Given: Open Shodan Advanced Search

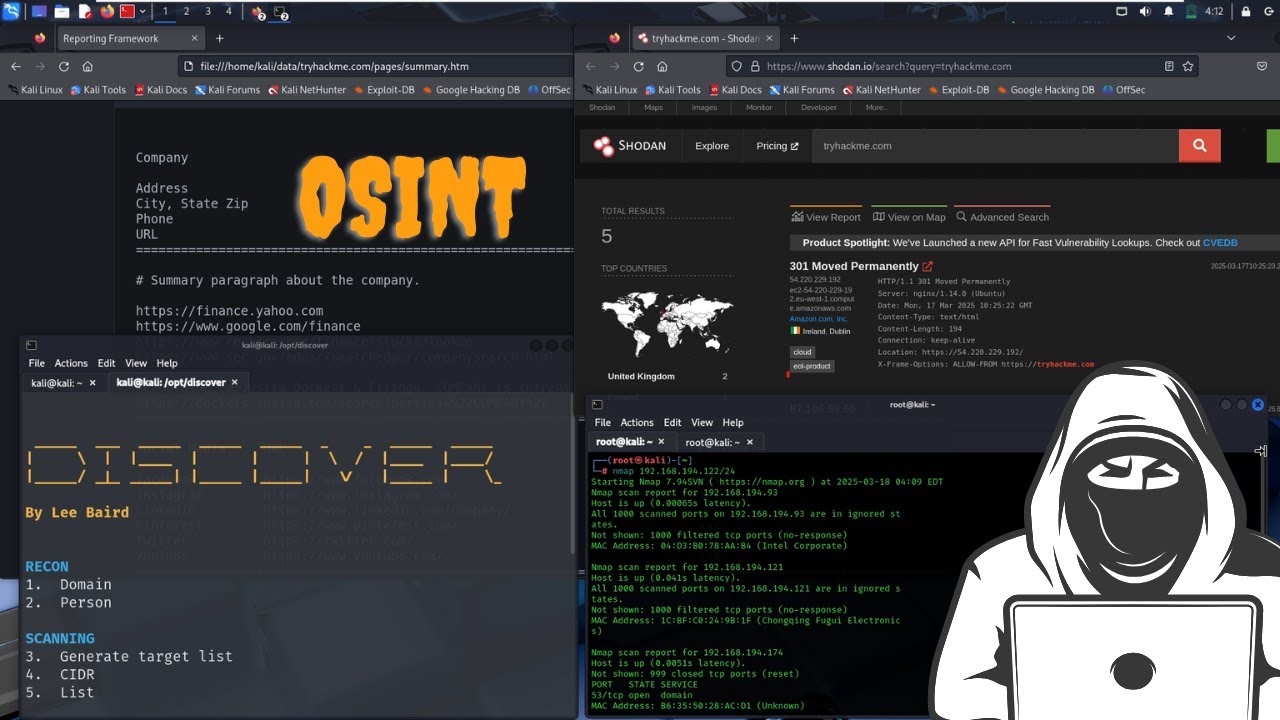Looking at the screenshot, I should 1002,217.
